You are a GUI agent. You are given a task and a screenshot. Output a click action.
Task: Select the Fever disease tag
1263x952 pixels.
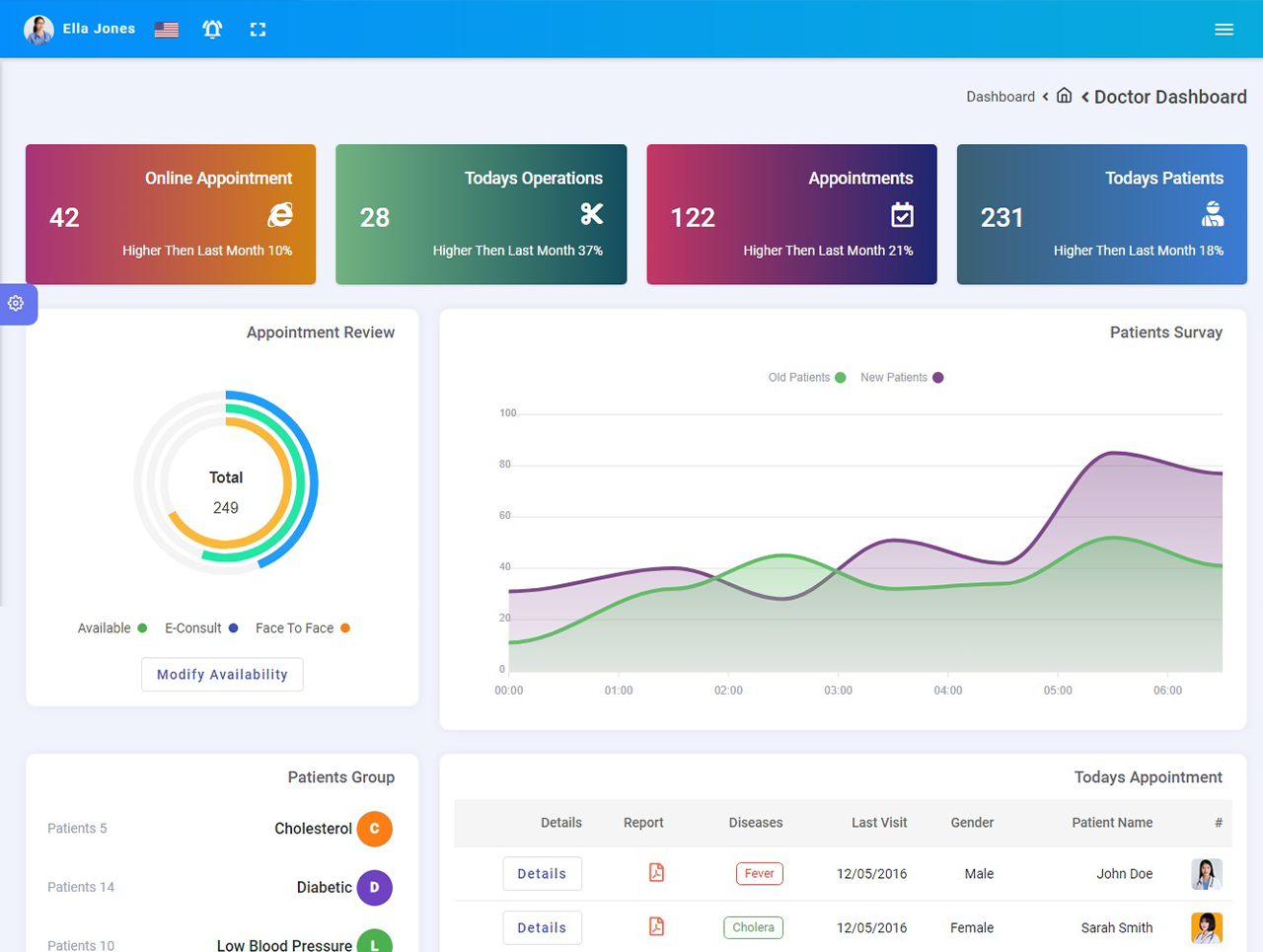(x=759, y=874)
